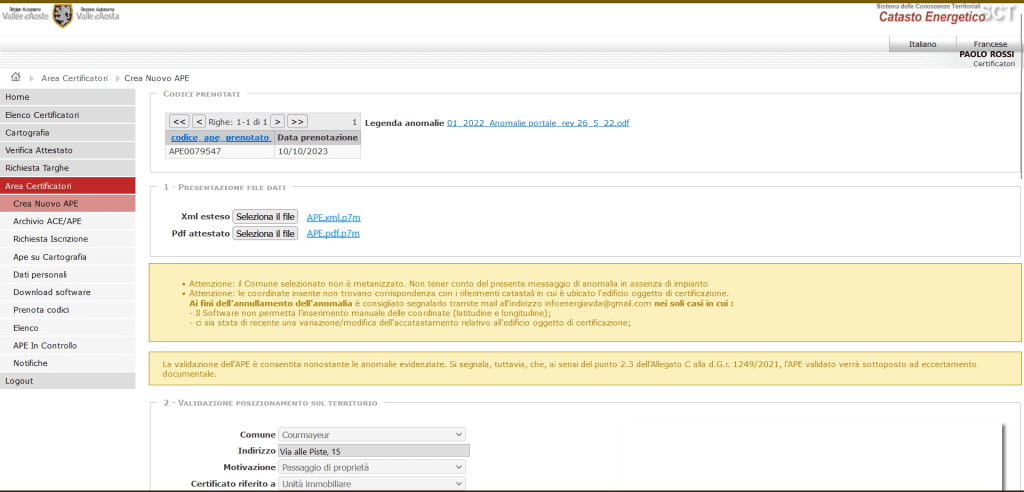The image size is (1024, 492).
Task: Open Richiesta Iscrizione submenu item
Action: [x=68, y=239]
